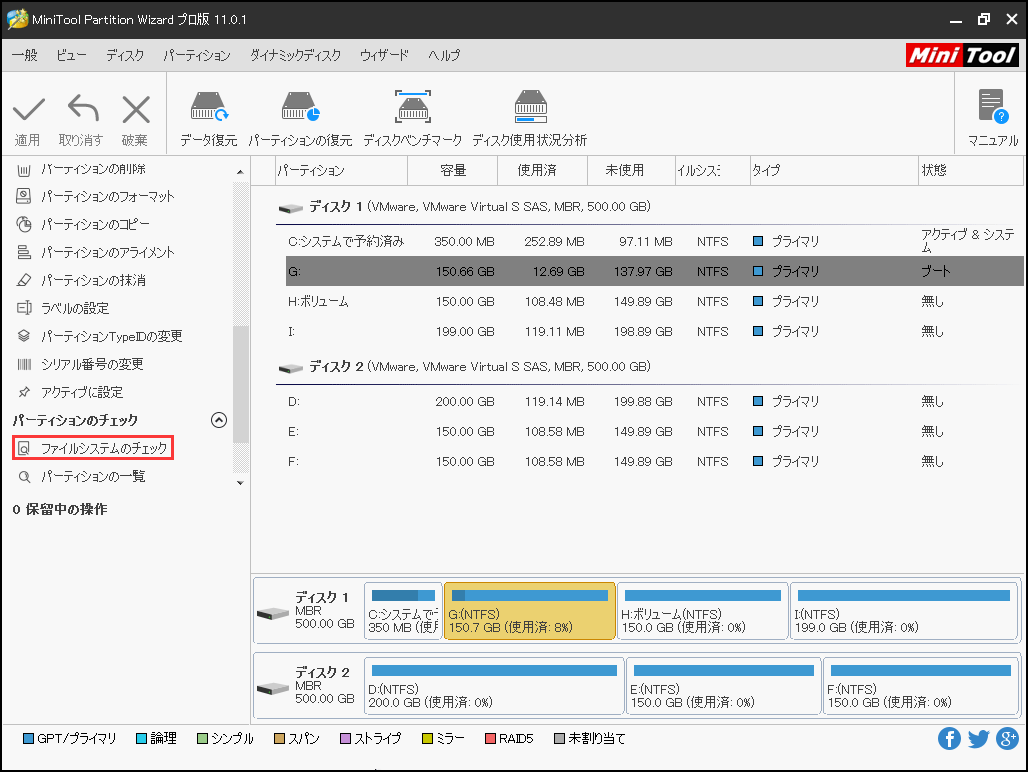Click I:(NTFS) block in disk map
This screenshot has height=772, width=1028.
pos(904,611)
